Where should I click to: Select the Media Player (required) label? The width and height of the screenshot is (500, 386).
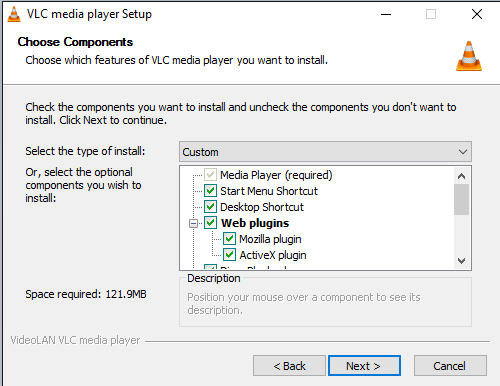click(276, 175)
